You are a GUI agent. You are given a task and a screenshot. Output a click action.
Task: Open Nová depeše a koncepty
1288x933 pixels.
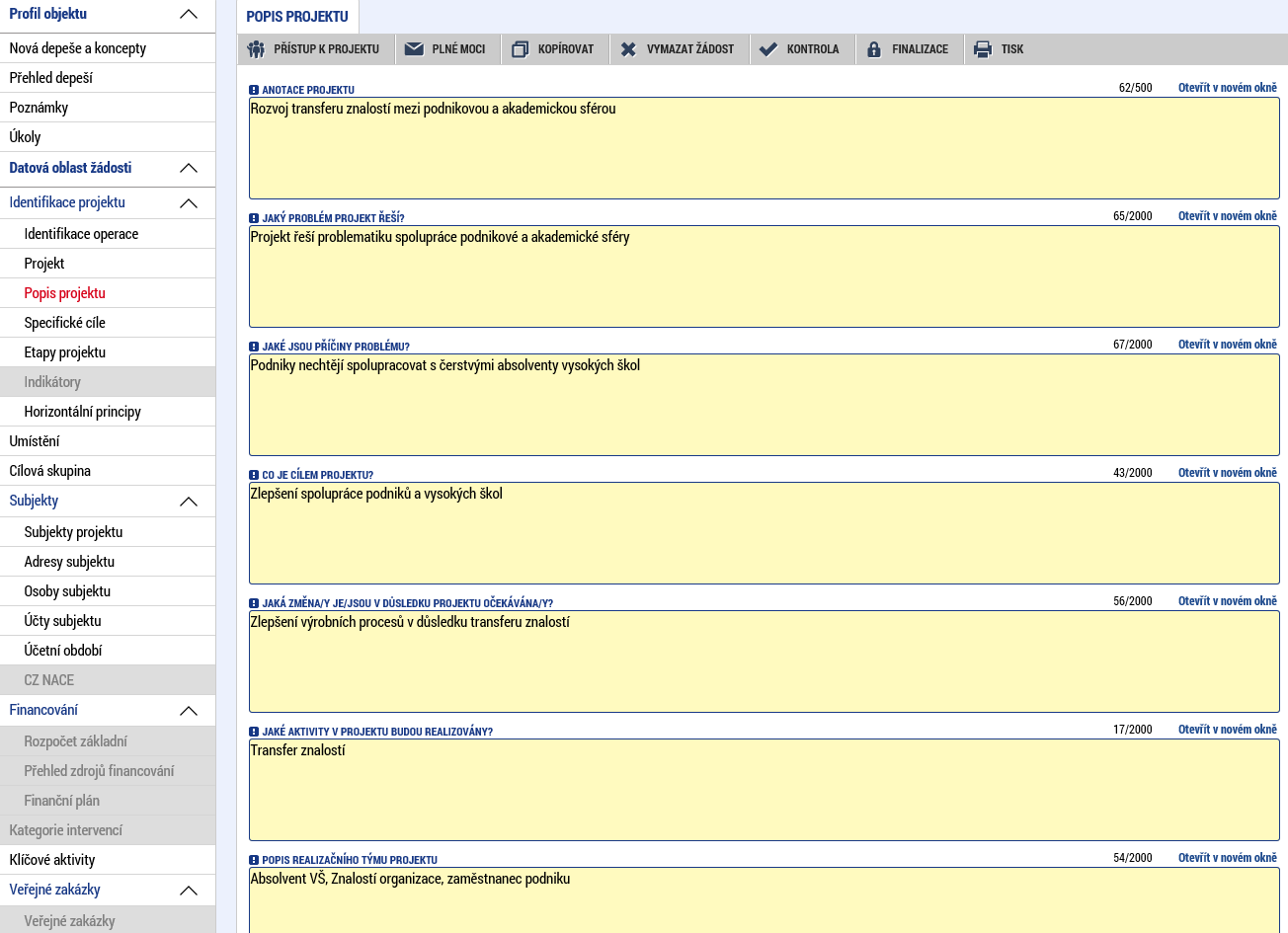pyautogui.click(x=108, y=48)
